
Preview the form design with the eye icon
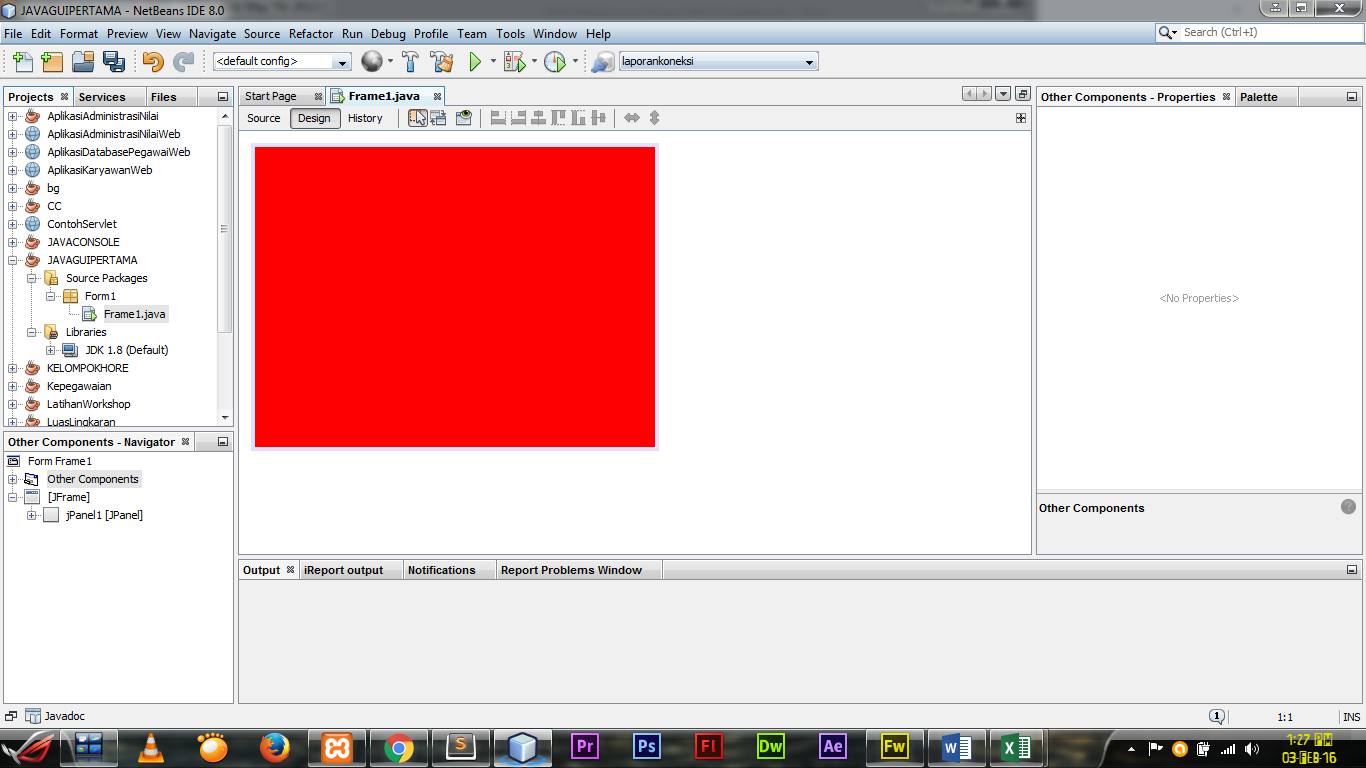coord(463,118)
